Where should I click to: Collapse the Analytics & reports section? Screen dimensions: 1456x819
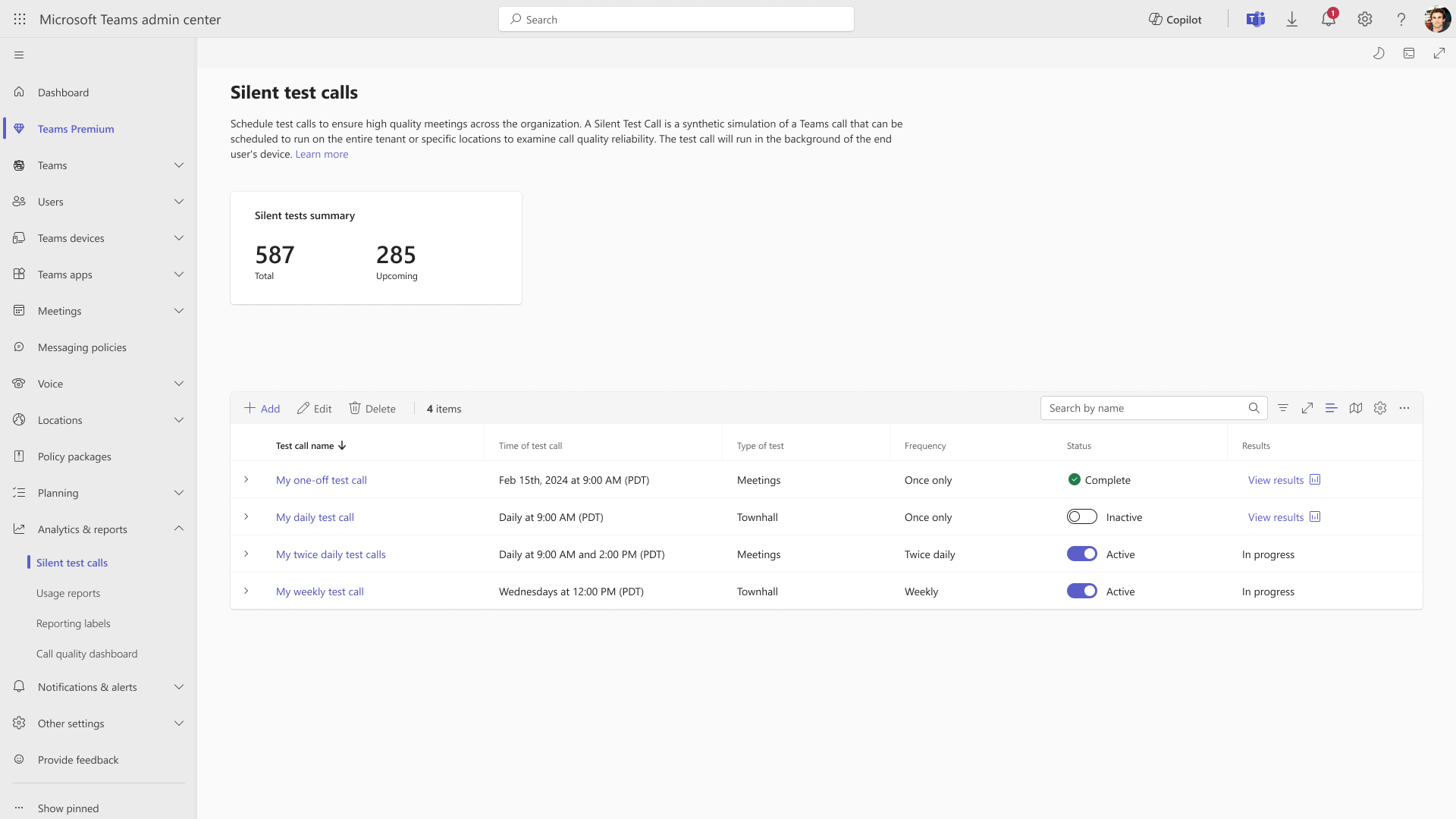tap(179, 529)
